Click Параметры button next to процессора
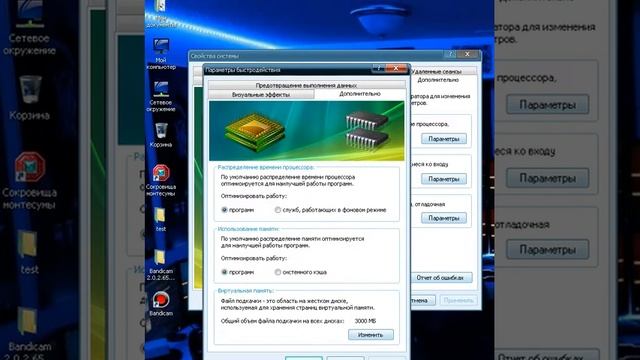 pyautogui.click(x=444, y=139)
